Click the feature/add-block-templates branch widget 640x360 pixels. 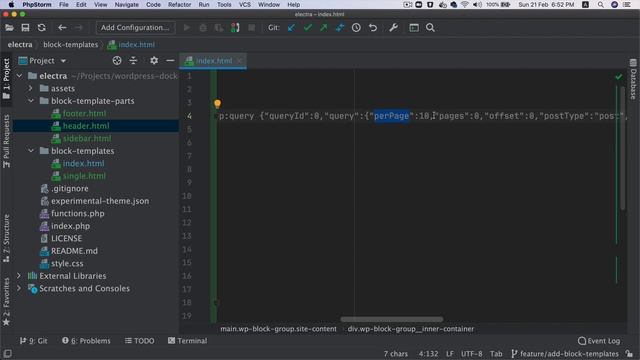click(565, 354)
